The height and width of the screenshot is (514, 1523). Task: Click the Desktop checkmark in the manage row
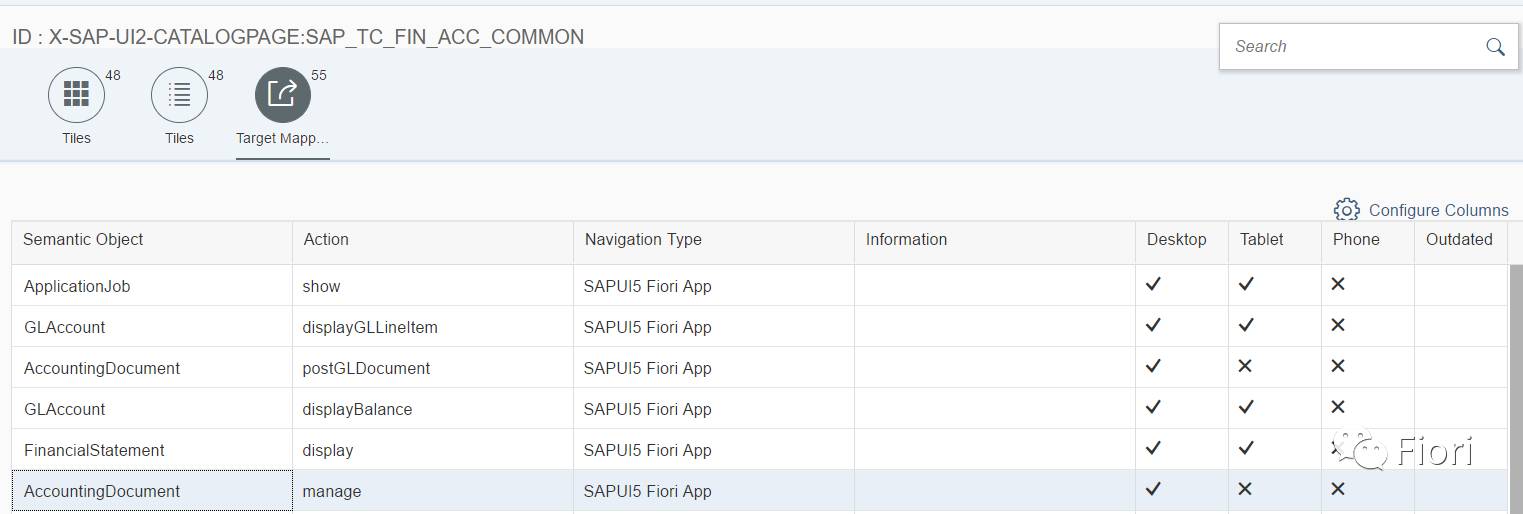(x=1153, y=490)
